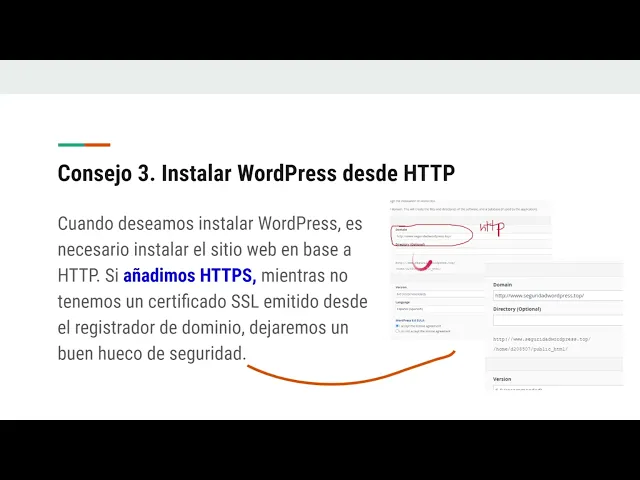Click the words 'buen hueco de seguridad.'
640x480 pixels.
pos(152,353)
